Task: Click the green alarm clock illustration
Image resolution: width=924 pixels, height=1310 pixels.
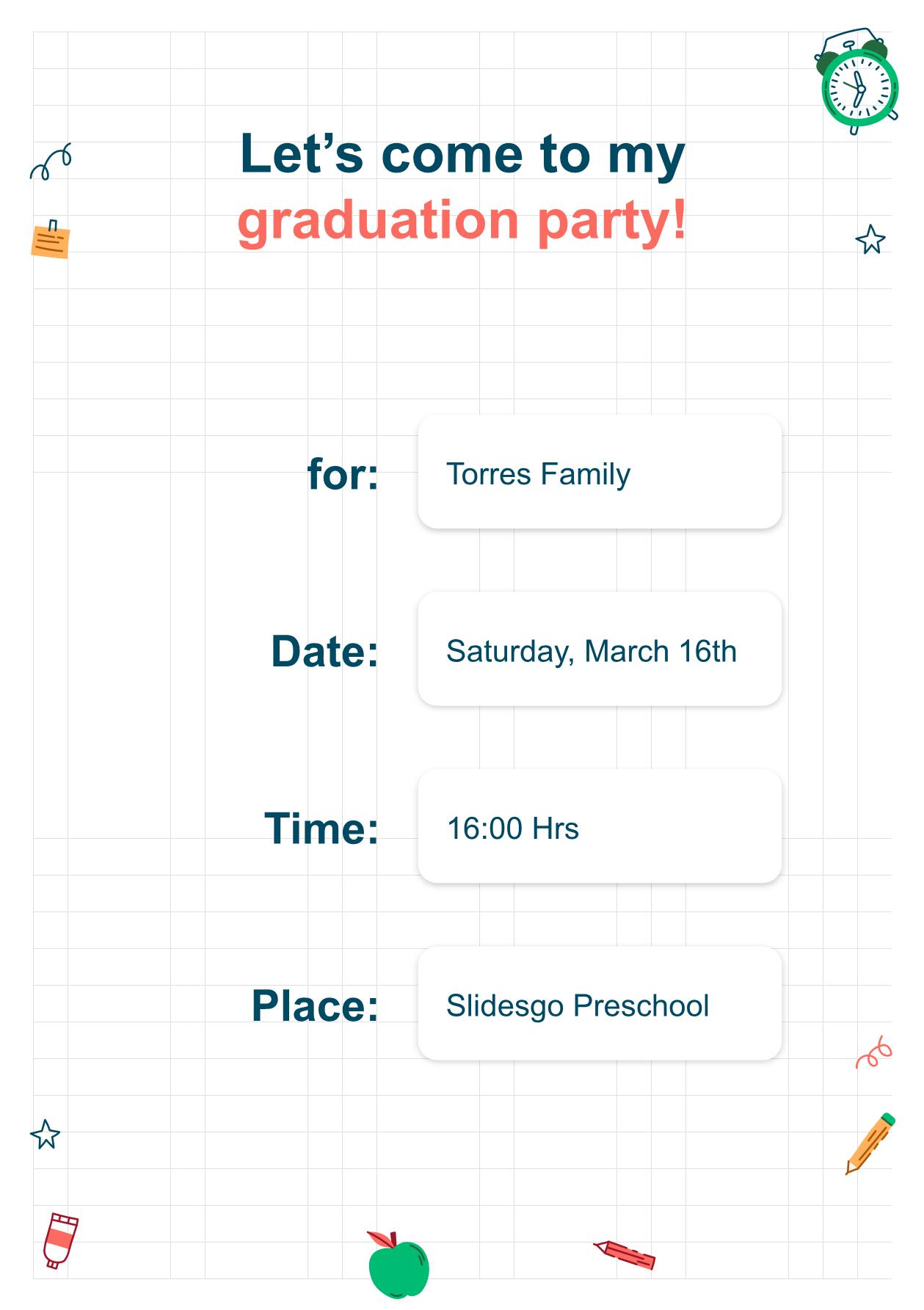Action: click(857, 81)
